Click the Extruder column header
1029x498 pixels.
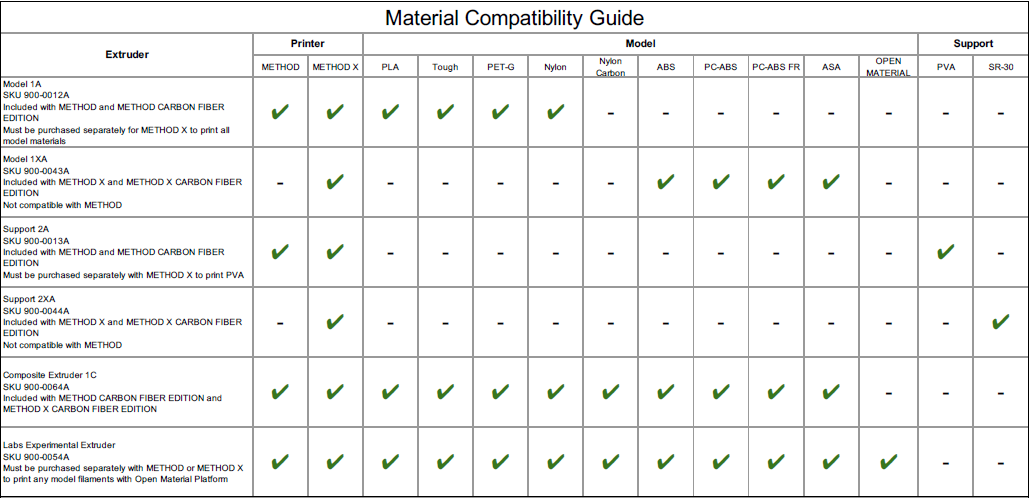point(127,55)
